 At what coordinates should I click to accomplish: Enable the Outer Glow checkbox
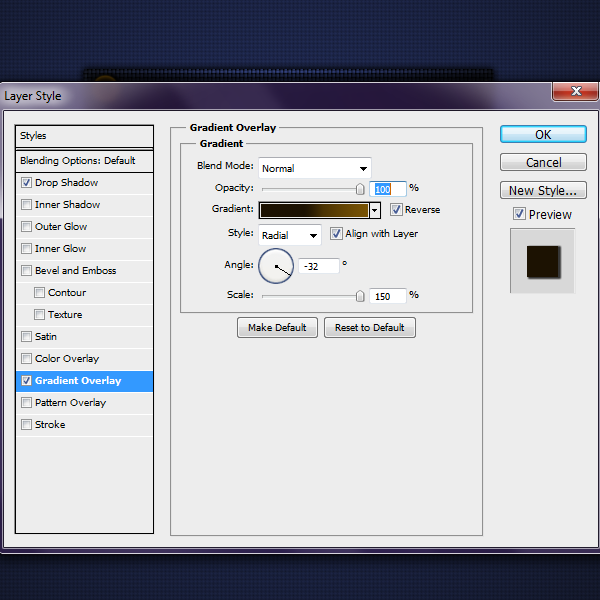click(x=26, y=227)
